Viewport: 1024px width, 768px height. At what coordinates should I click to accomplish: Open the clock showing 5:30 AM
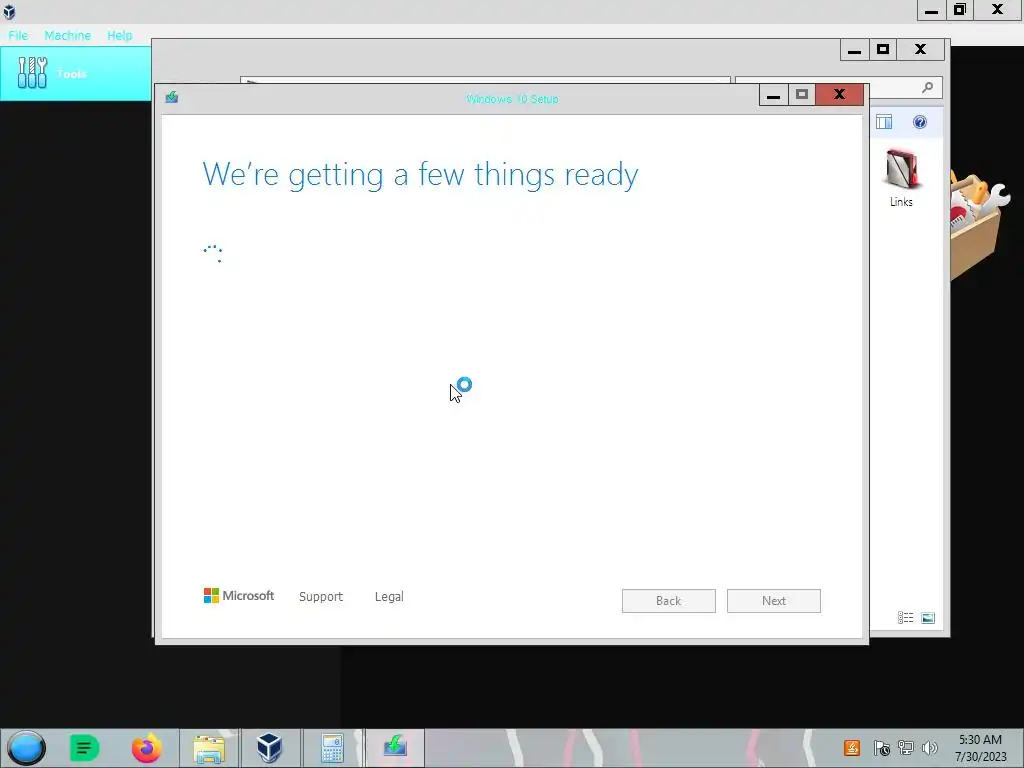tap(980, 748)
